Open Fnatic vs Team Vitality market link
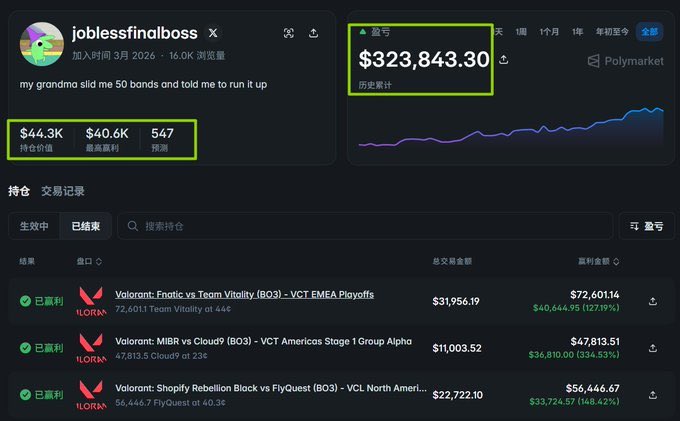Image resolution: width=680 pixels, height=421 pixels. [x=245, y=294]
